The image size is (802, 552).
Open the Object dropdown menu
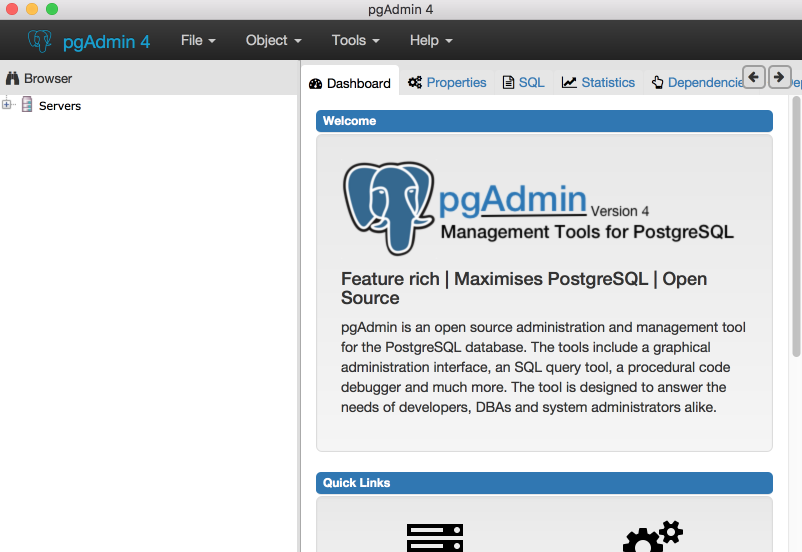(273, 40)
